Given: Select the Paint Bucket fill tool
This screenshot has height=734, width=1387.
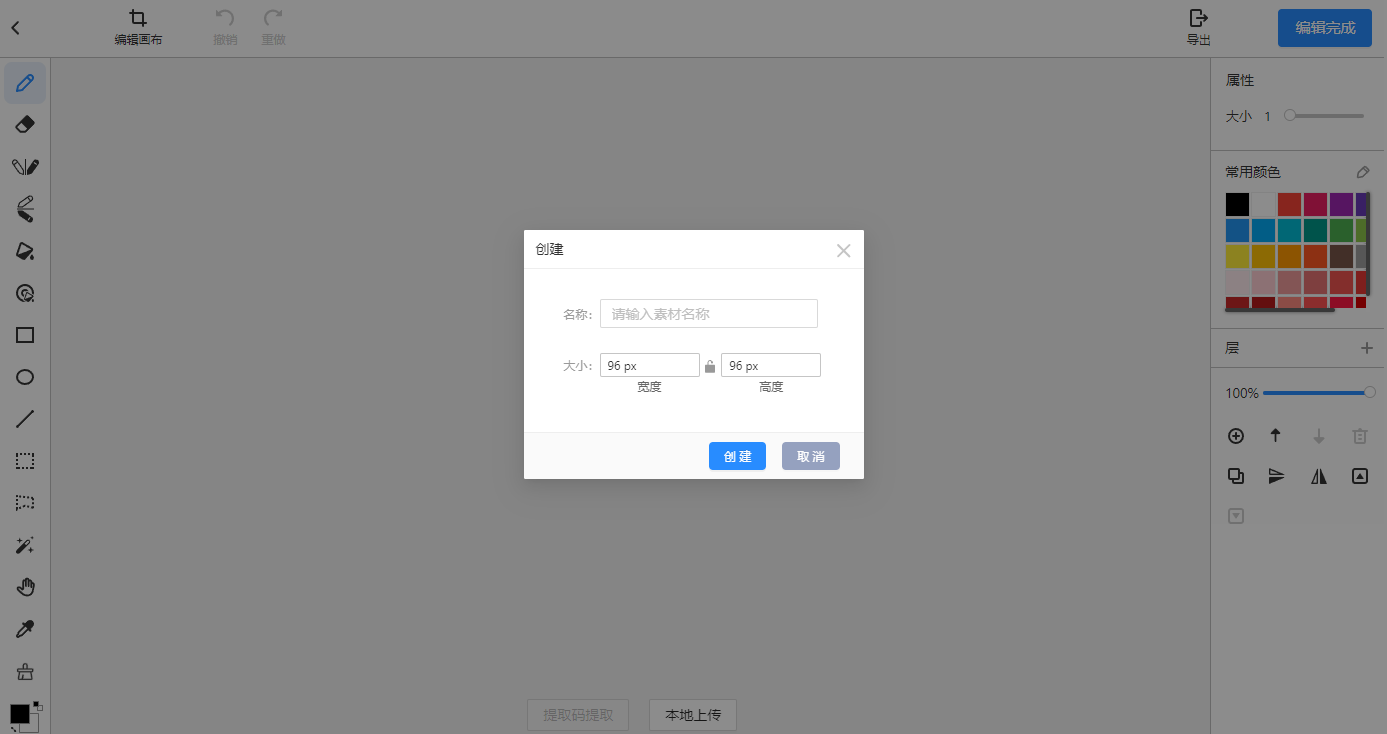Looking at the screenshot, I should 25,251.
